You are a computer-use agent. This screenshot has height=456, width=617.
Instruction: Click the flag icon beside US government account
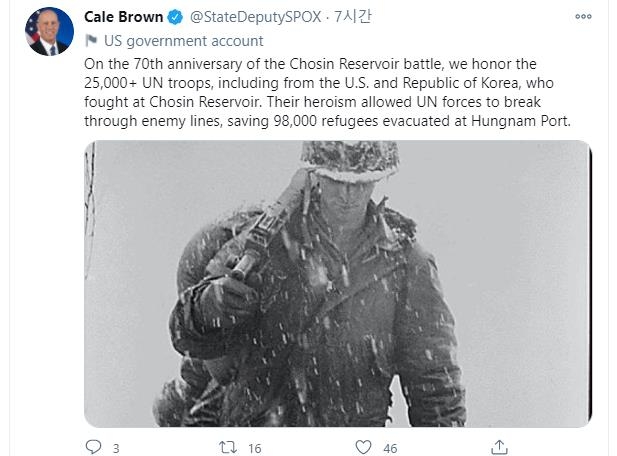(91, 41)
